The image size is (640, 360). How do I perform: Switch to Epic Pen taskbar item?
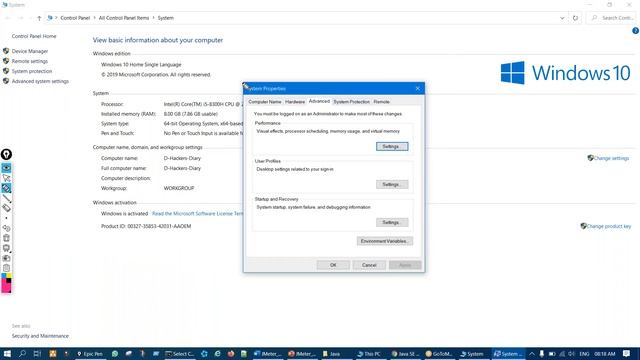click(90, 354)
